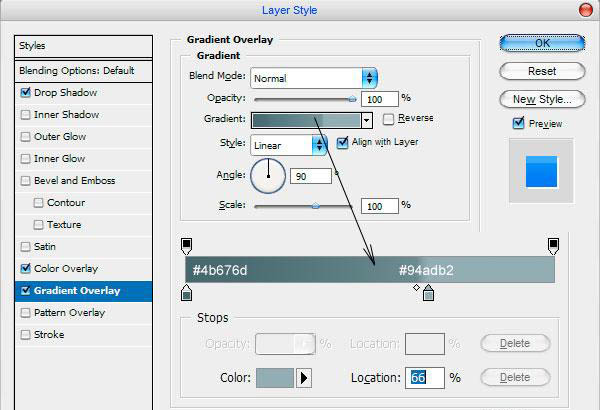Click the Scale percent field
600x410 pixels.
380,206
